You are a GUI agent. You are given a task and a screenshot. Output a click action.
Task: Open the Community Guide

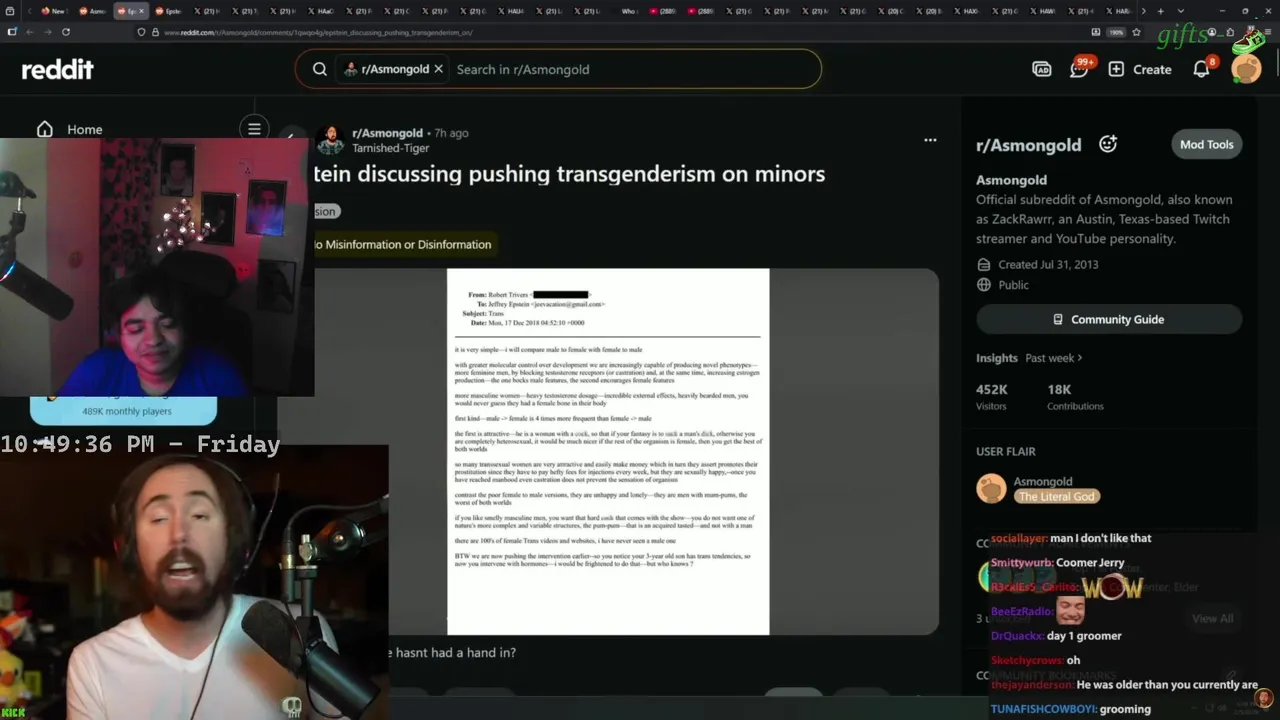(x=1109, y=319)
